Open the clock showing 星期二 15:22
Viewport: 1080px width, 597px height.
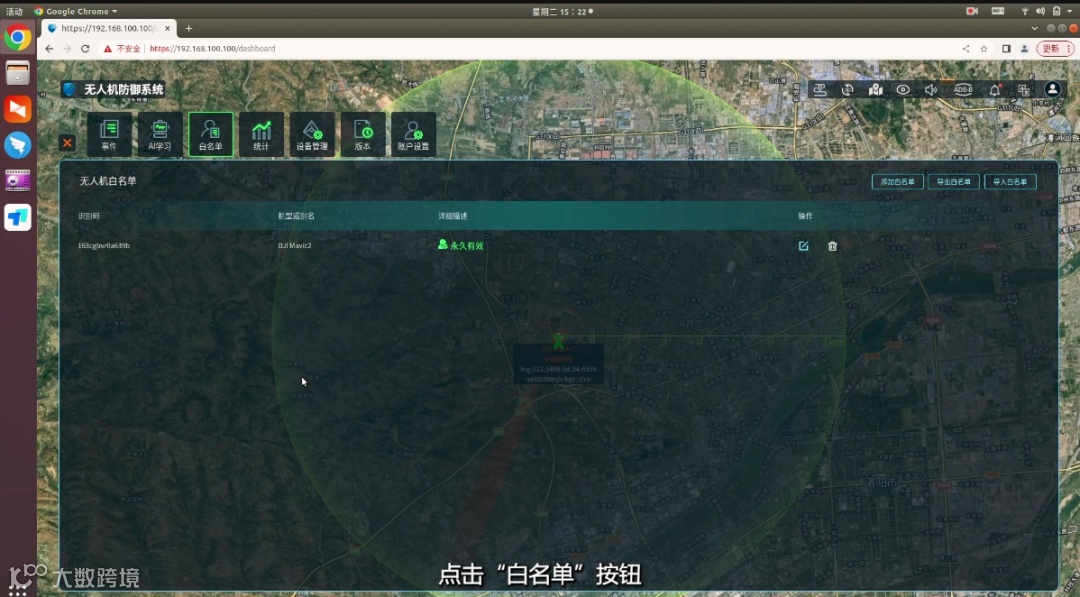click(561, 11)
